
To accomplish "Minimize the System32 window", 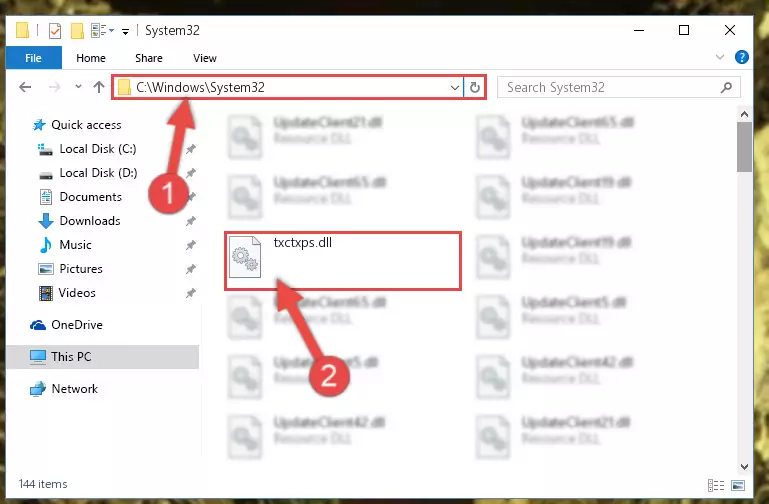I will pyautogui.click(x=639, y=30).
